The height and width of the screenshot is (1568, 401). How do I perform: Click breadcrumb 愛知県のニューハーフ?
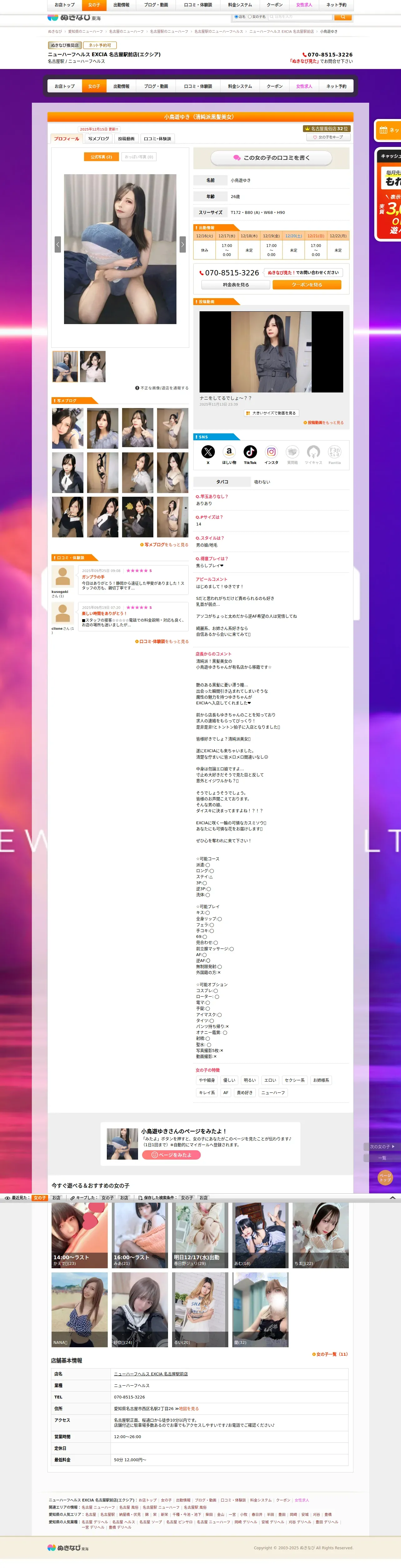click(x=85, y=32)
